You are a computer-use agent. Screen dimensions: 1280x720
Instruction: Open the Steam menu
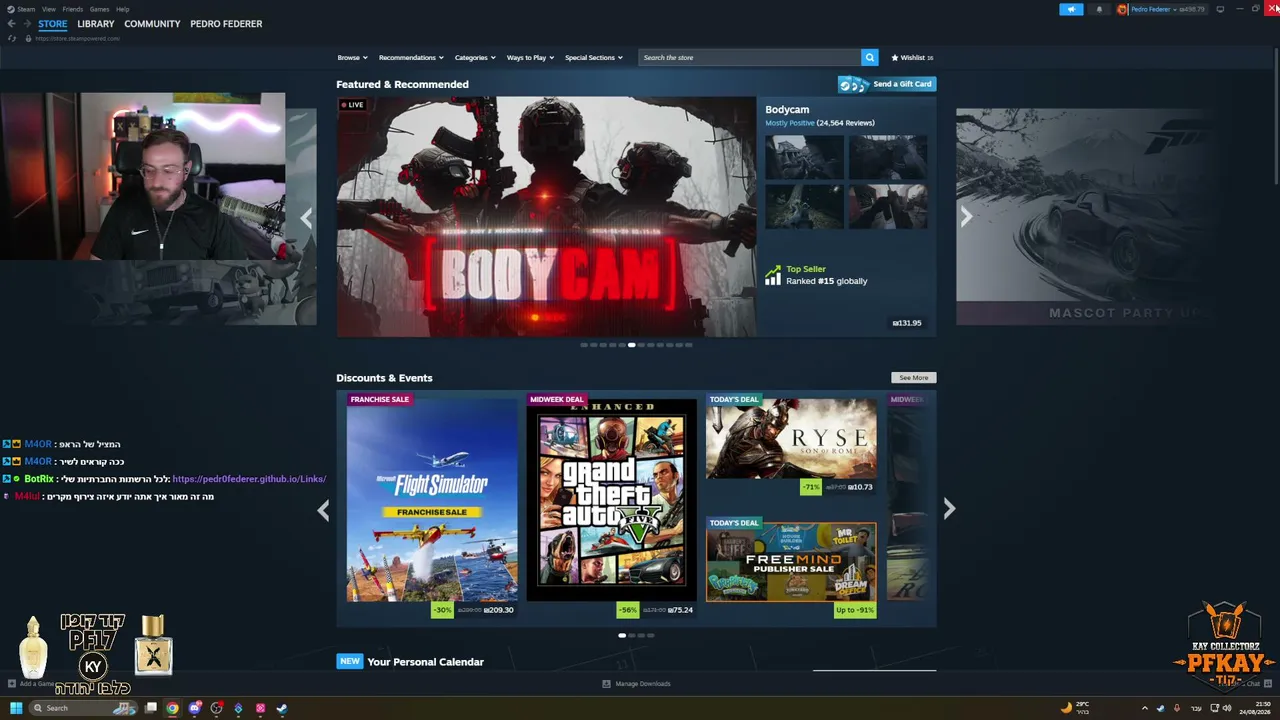tap(27, 9)
